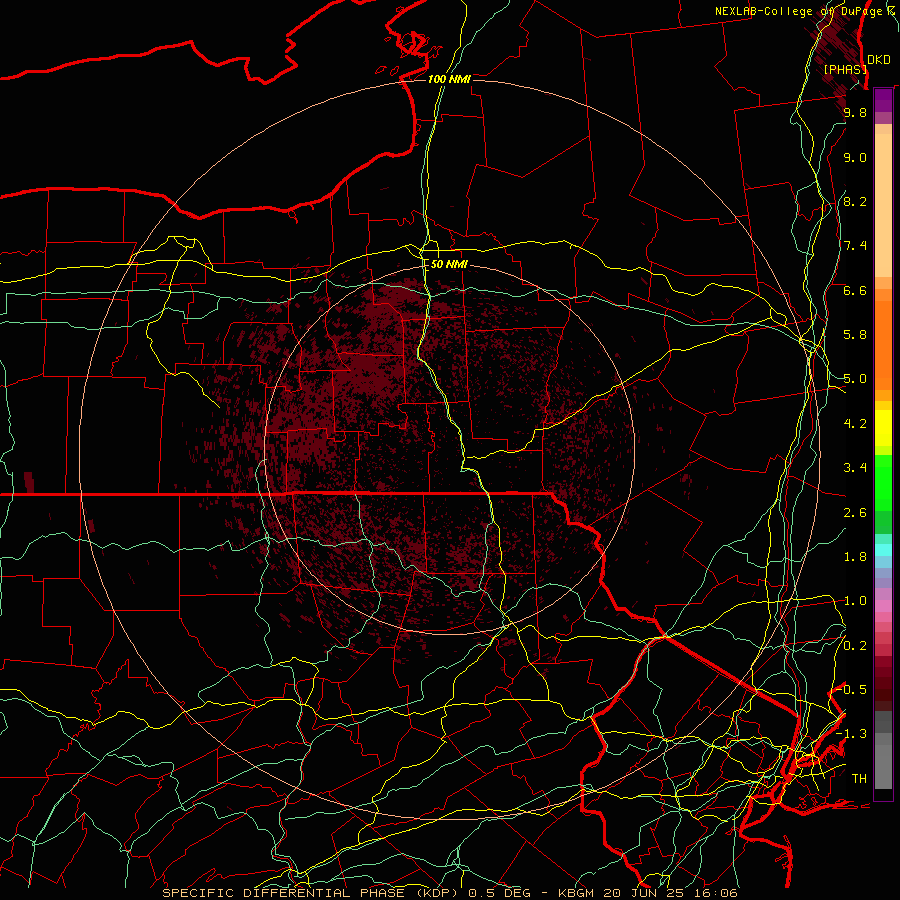Click the DKD label above the color scale
The image size is (900, 900).
click(x=879, y=60)
